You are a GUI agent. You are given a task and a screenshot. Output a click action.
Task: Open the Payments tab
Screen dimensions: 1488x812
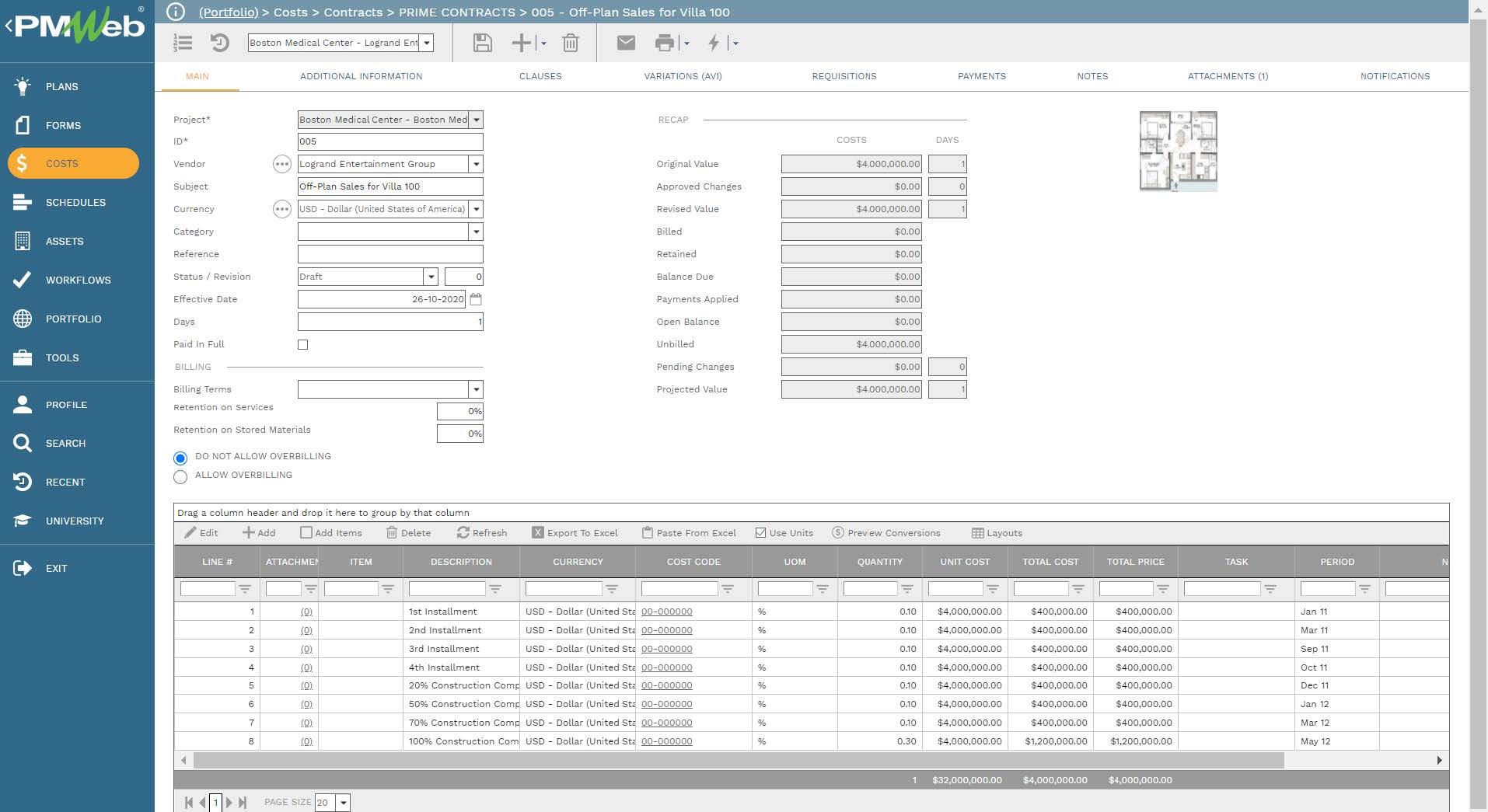pos(982,76)
